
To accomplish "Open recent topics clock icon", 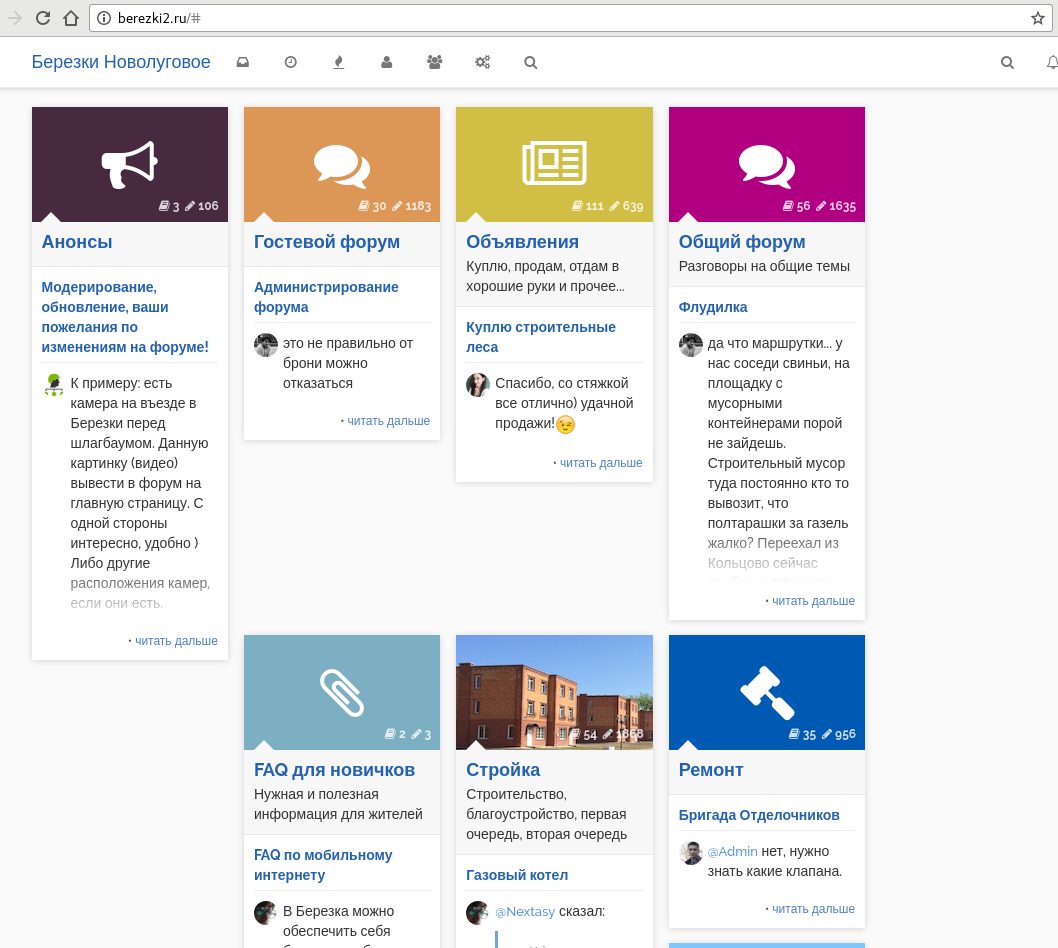I will 291,62.
